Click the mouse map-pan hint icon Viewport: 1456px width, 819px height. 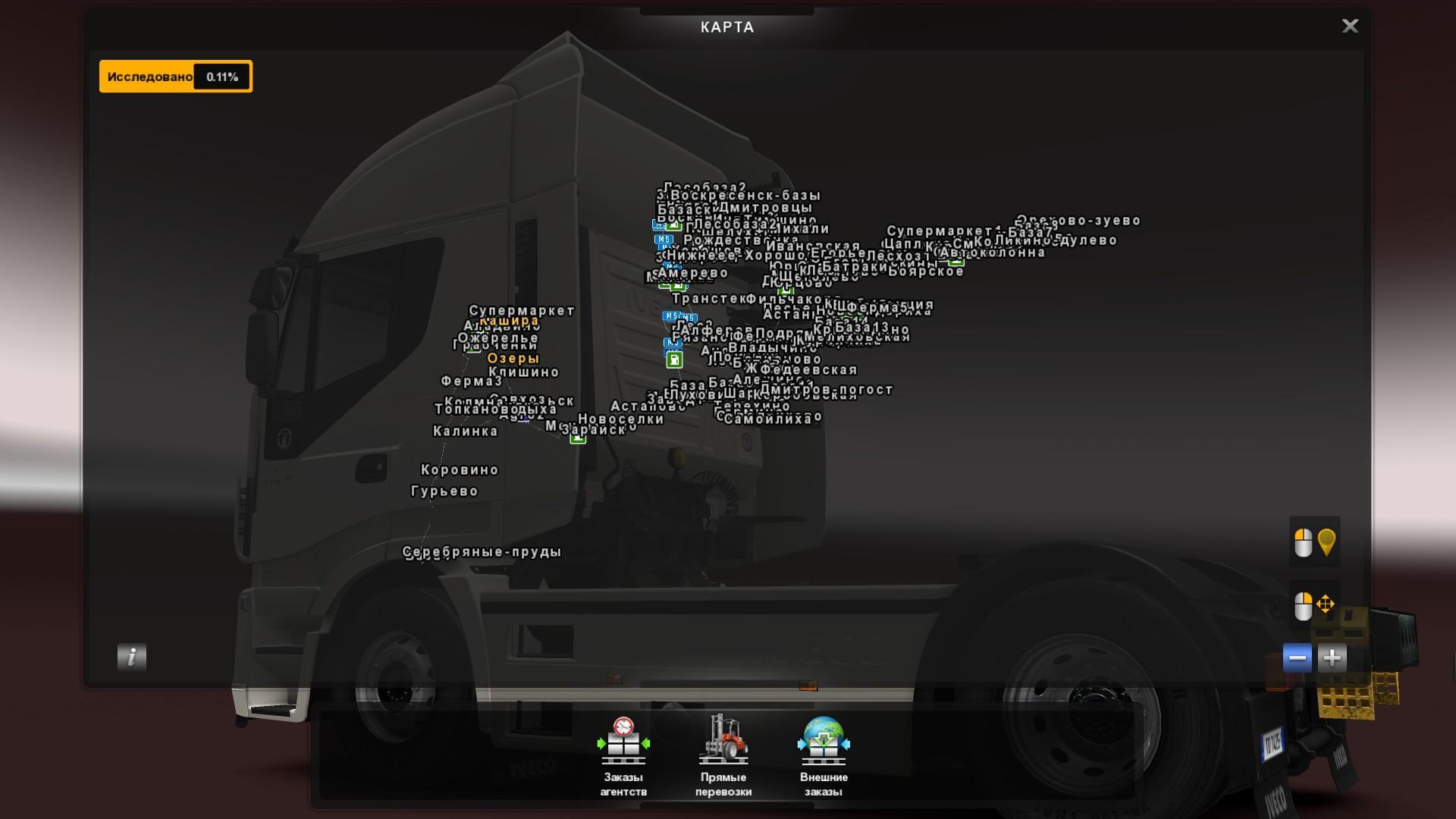pos(1314,605)
